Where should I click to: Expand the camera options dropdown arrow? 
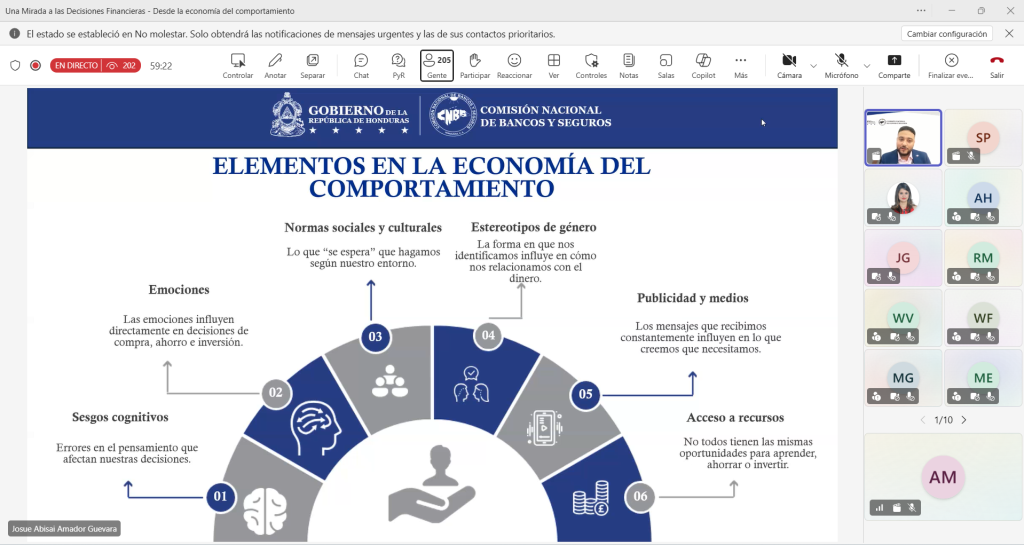pos(813,66)
